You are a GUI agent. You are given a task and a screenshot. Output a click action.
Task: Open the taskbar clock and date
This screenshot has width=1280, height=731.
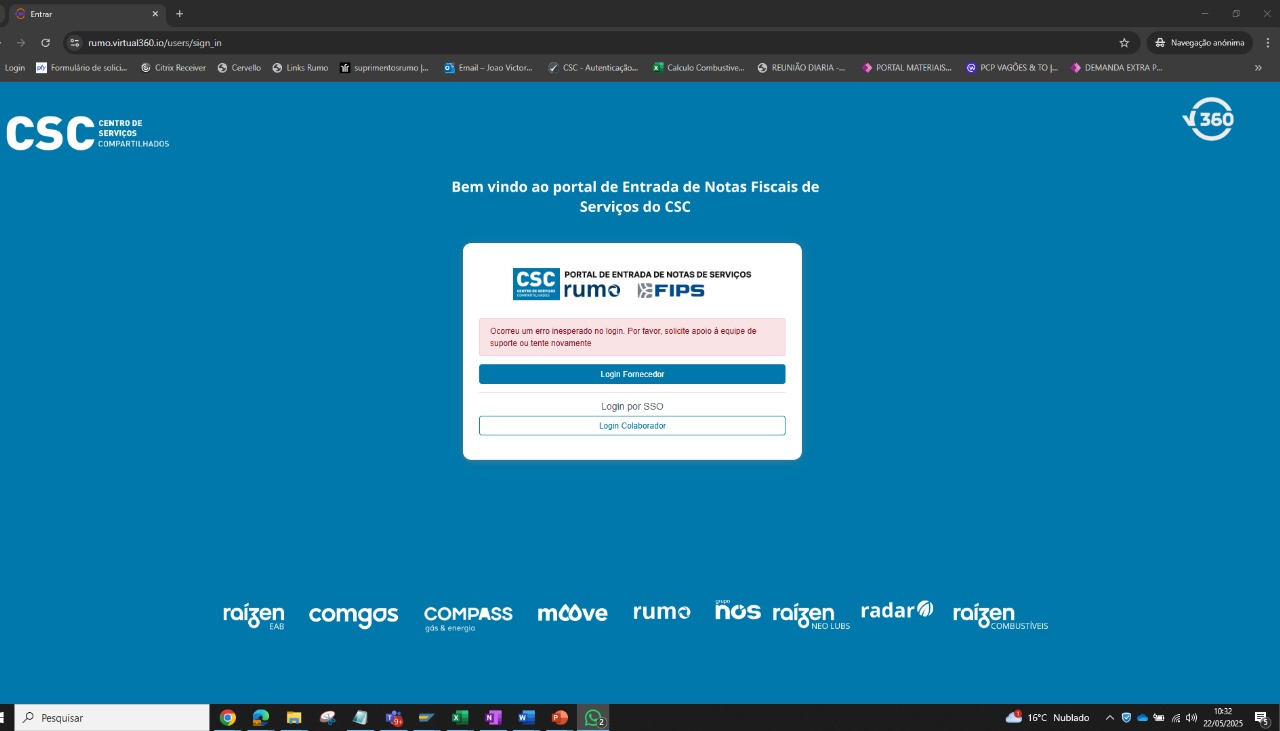1222,718
